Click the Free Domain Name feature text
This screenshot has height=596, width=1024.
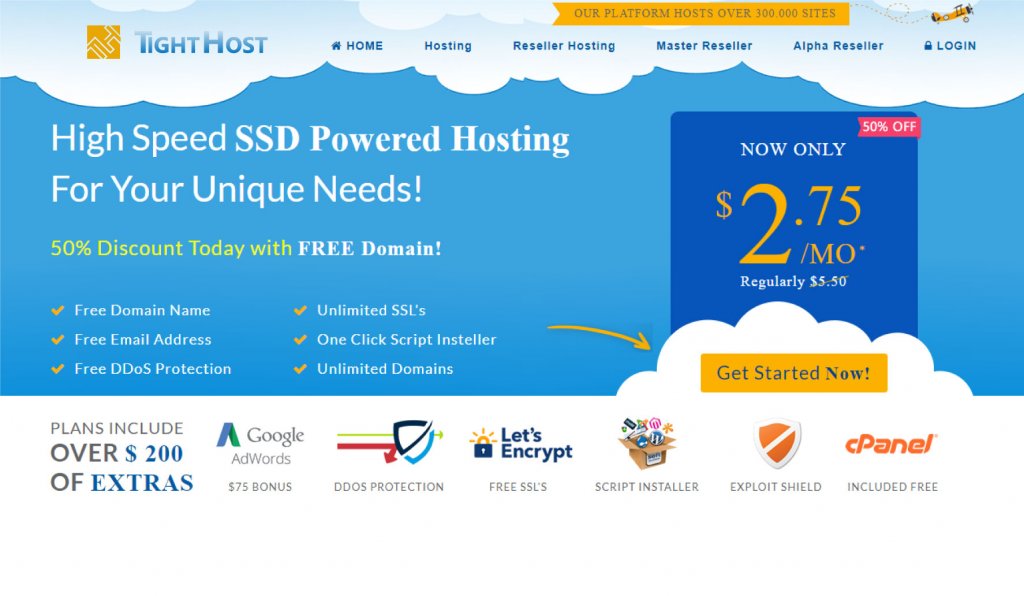point(142,310)
